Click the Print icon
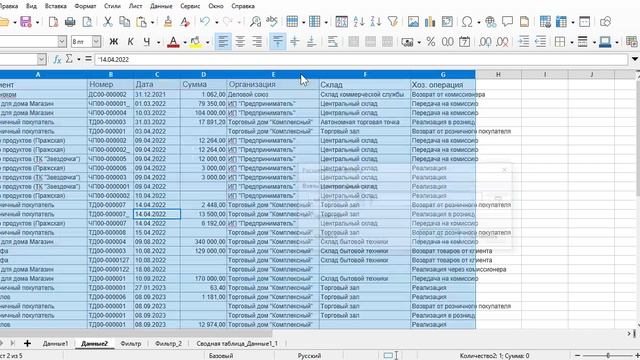This screenshot has height=360, width=640. (70, 22)
